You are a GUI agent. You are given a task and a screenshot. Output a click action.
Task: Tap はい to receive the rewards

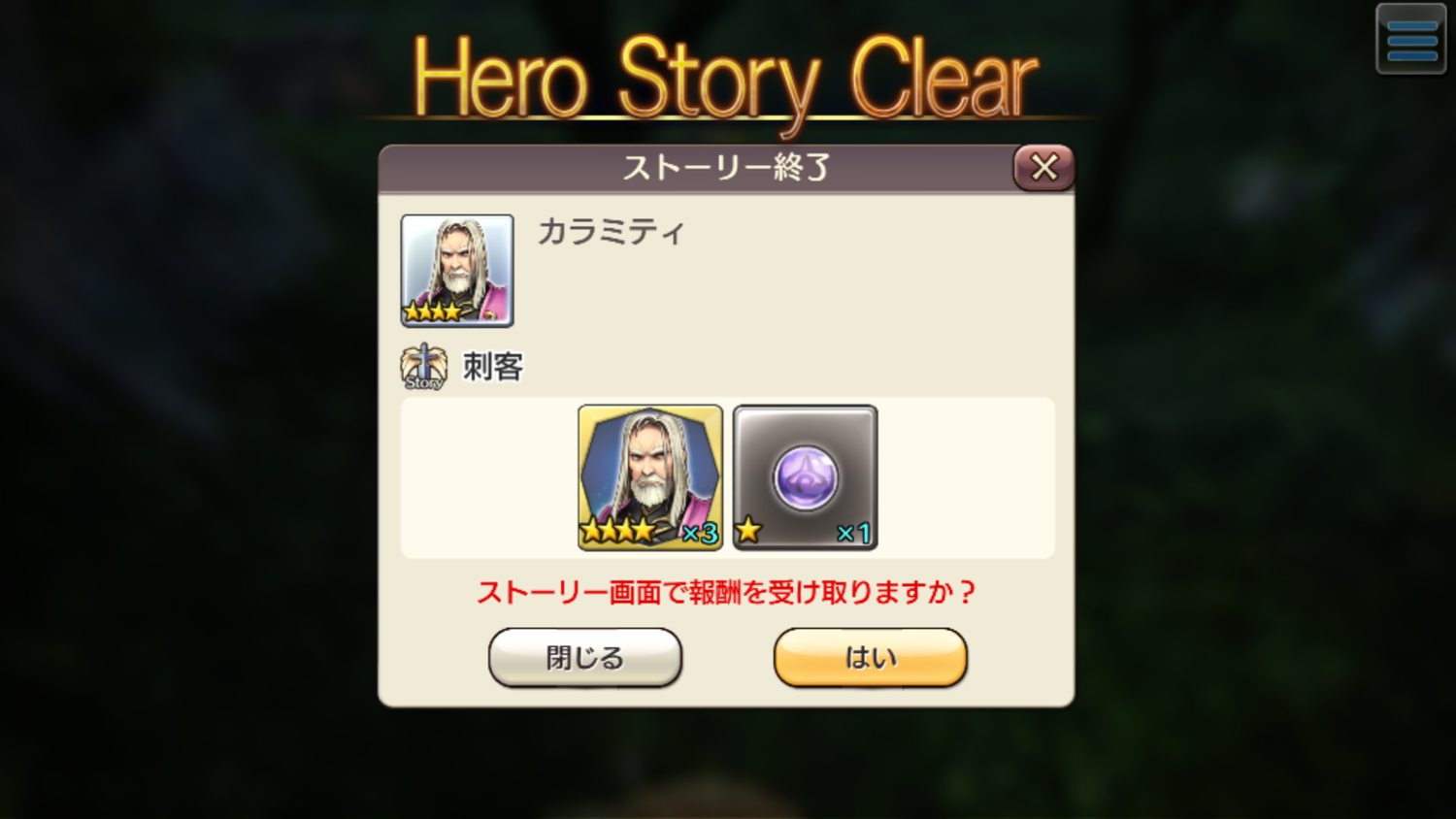click(x=871, y=658)
